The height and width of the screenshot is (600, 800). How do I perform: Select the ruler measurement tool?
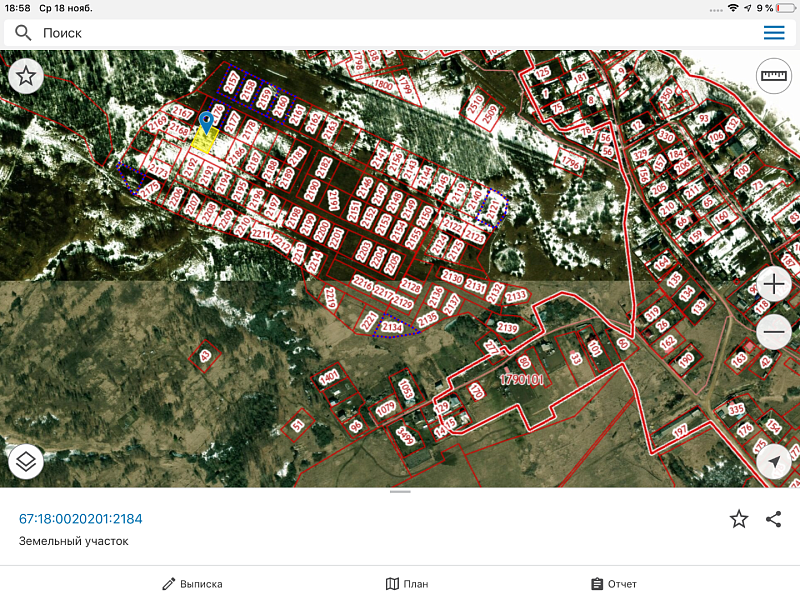(x=773, y=76)
